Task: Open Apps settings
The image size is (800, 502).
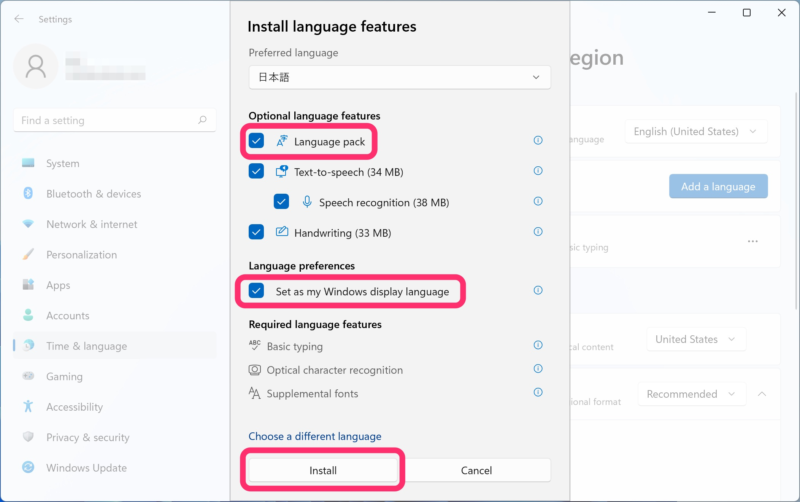Action: tap(115, 285)
